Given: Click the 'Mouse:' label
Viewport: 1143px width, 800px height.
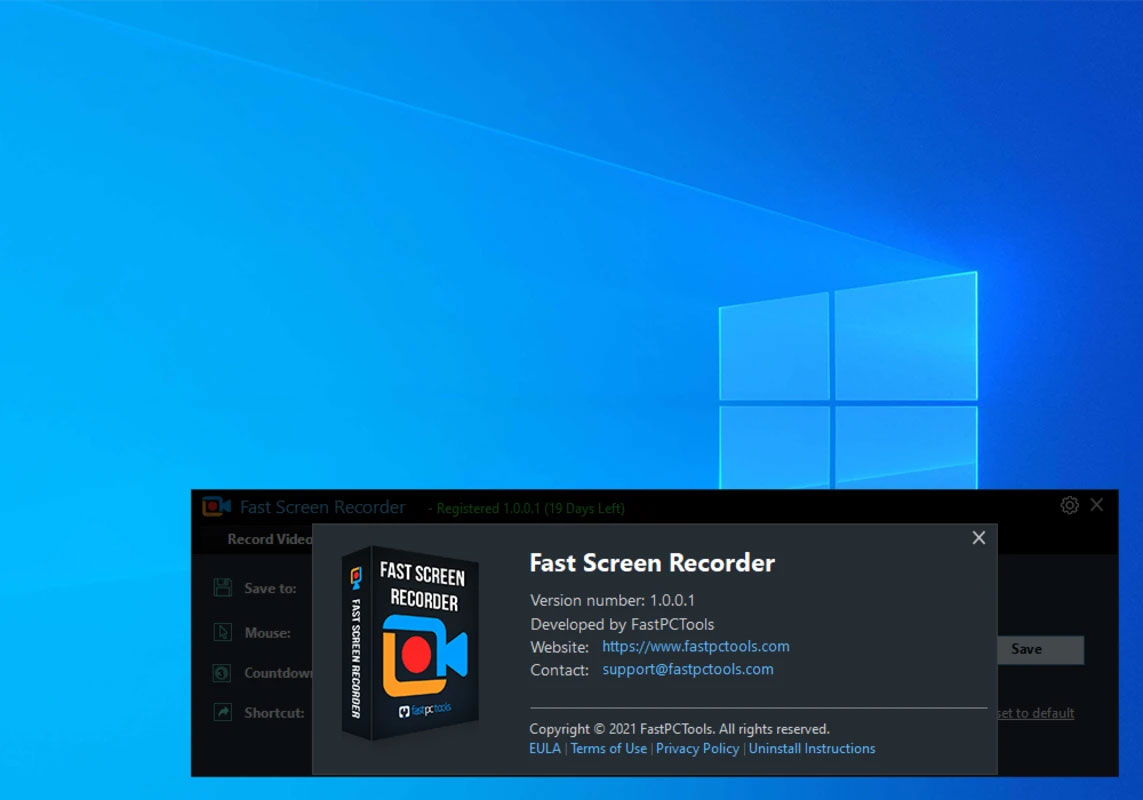Looking at the screenshot, I should [x=268, y=633].
